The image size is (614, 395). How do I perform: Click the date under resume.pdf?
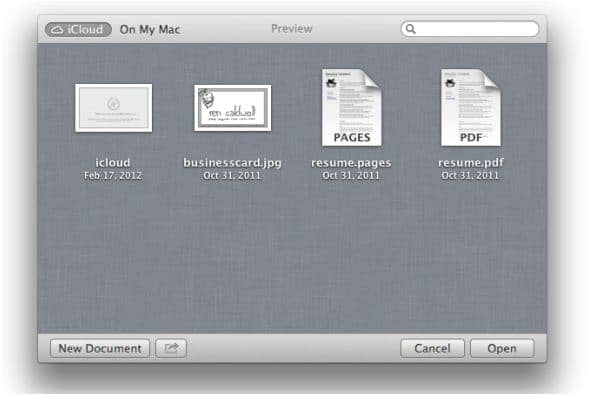pos(470,175)
